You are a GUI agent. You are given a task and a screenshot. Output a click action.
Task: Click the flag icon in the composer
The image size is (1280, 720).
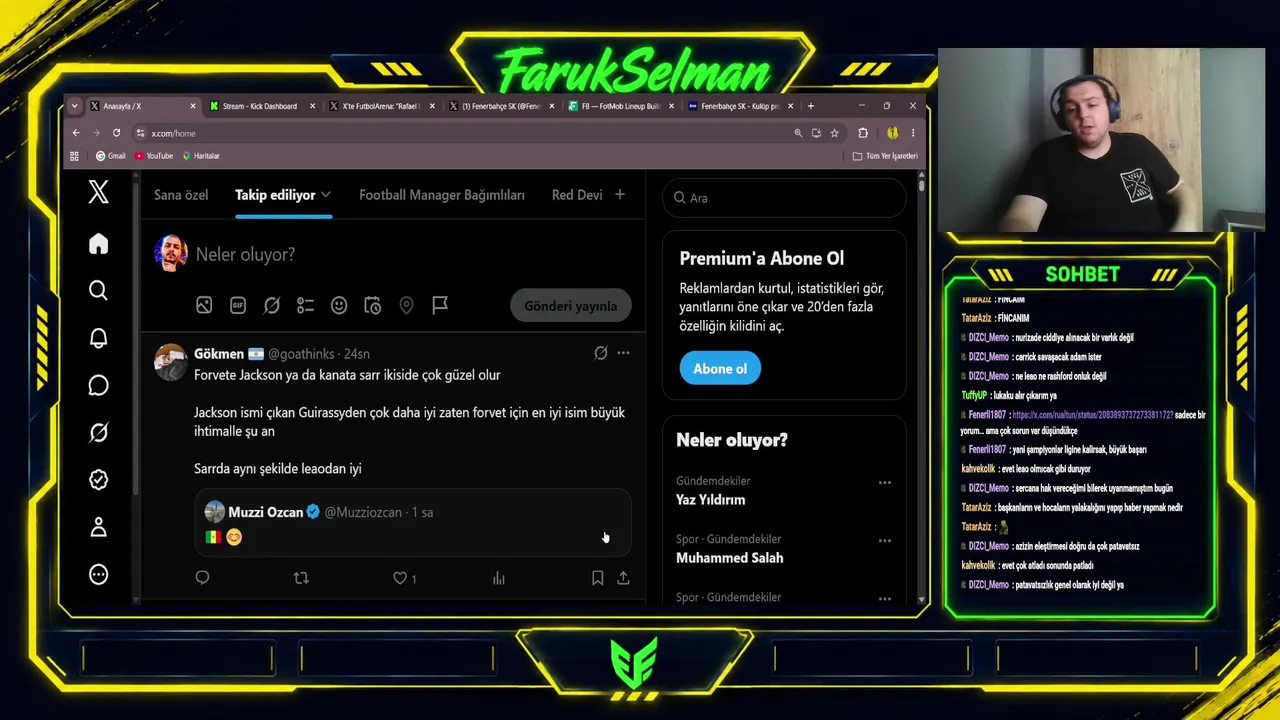point(440,305)
